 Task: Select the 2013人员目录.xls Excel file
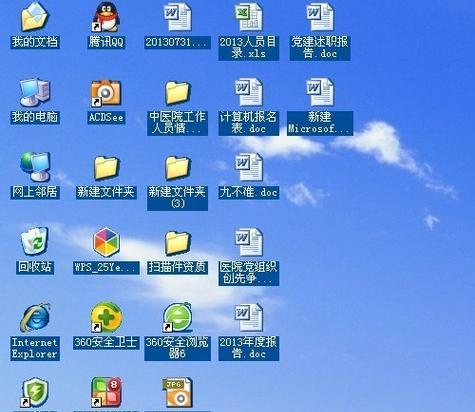click(248, 17)
